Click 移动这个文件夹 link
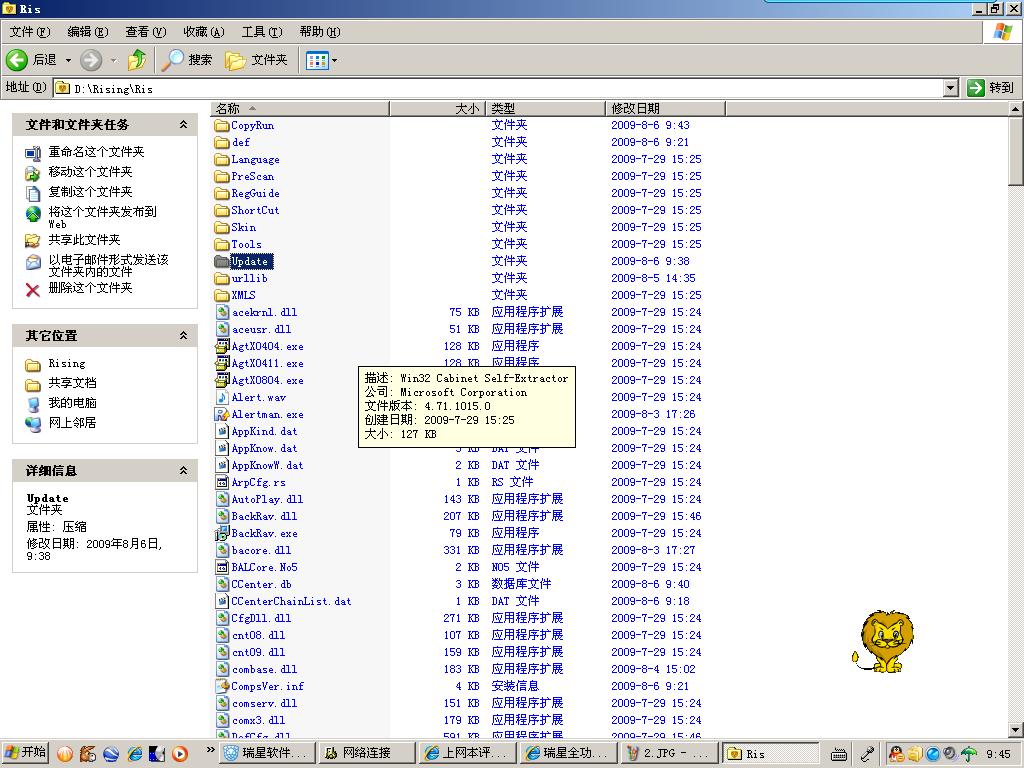Viewport: 1024px width, 768px height. [90, 172]
